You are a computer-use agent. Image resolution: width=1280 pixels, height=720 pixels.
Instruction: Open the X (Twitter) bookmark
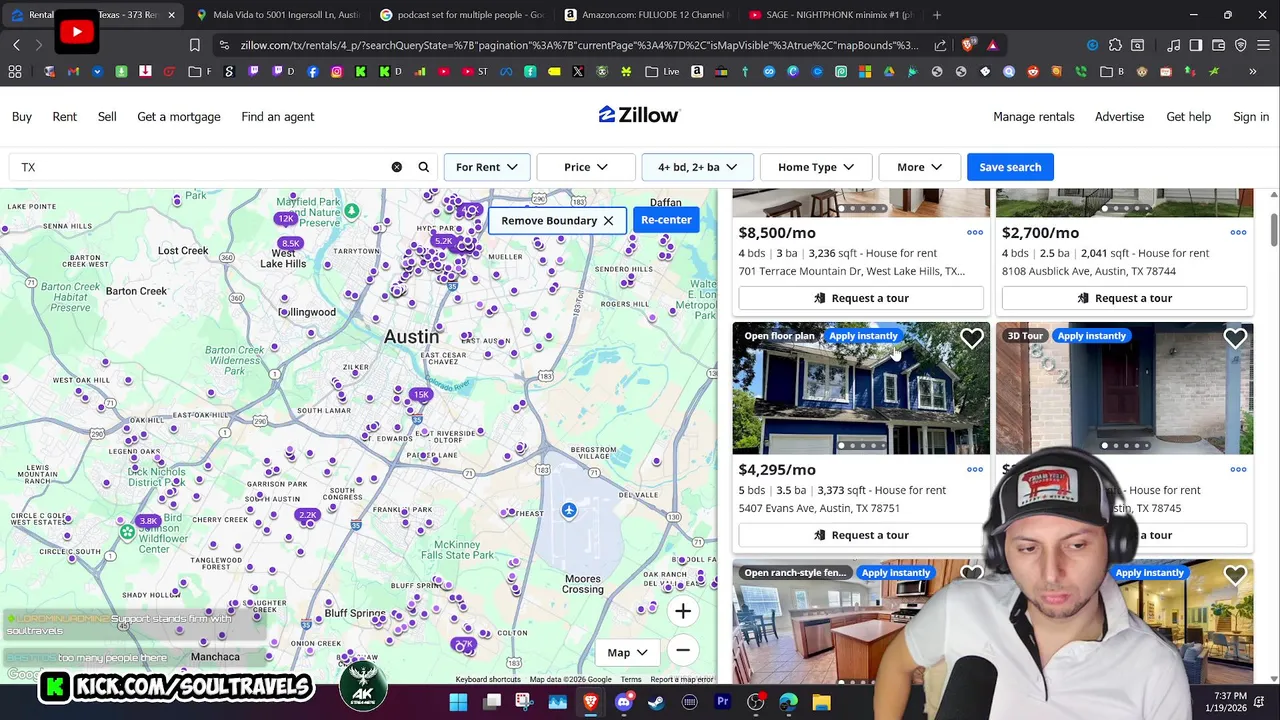pos(578,71)
